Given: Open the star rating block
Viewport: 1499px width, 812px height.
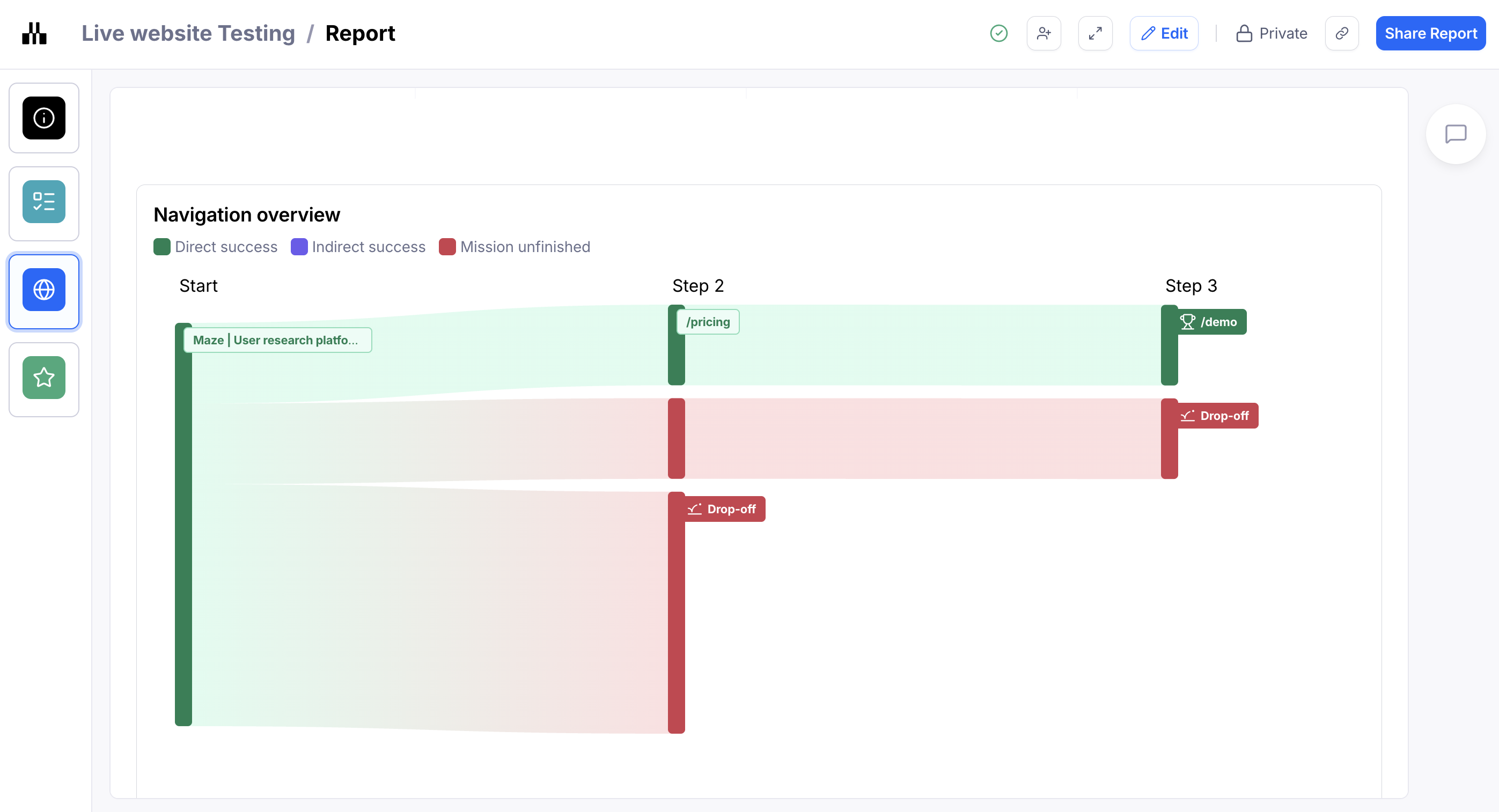Looking at the screenshot, I should coord(43,378).
